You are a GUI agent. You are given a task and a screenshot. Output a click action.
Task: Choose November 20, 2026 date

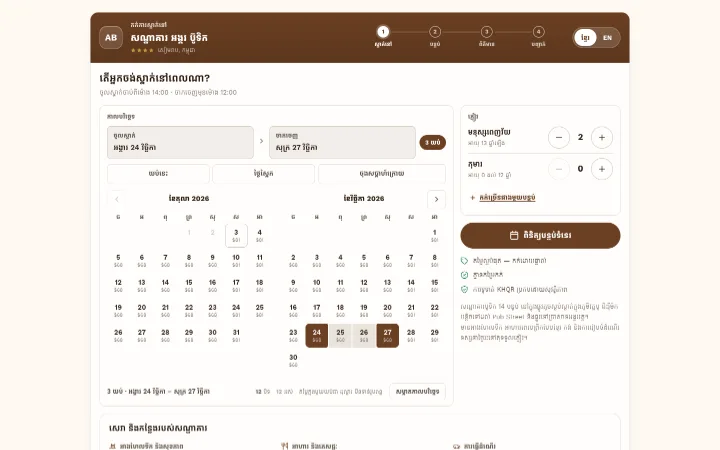click(388, 310)
